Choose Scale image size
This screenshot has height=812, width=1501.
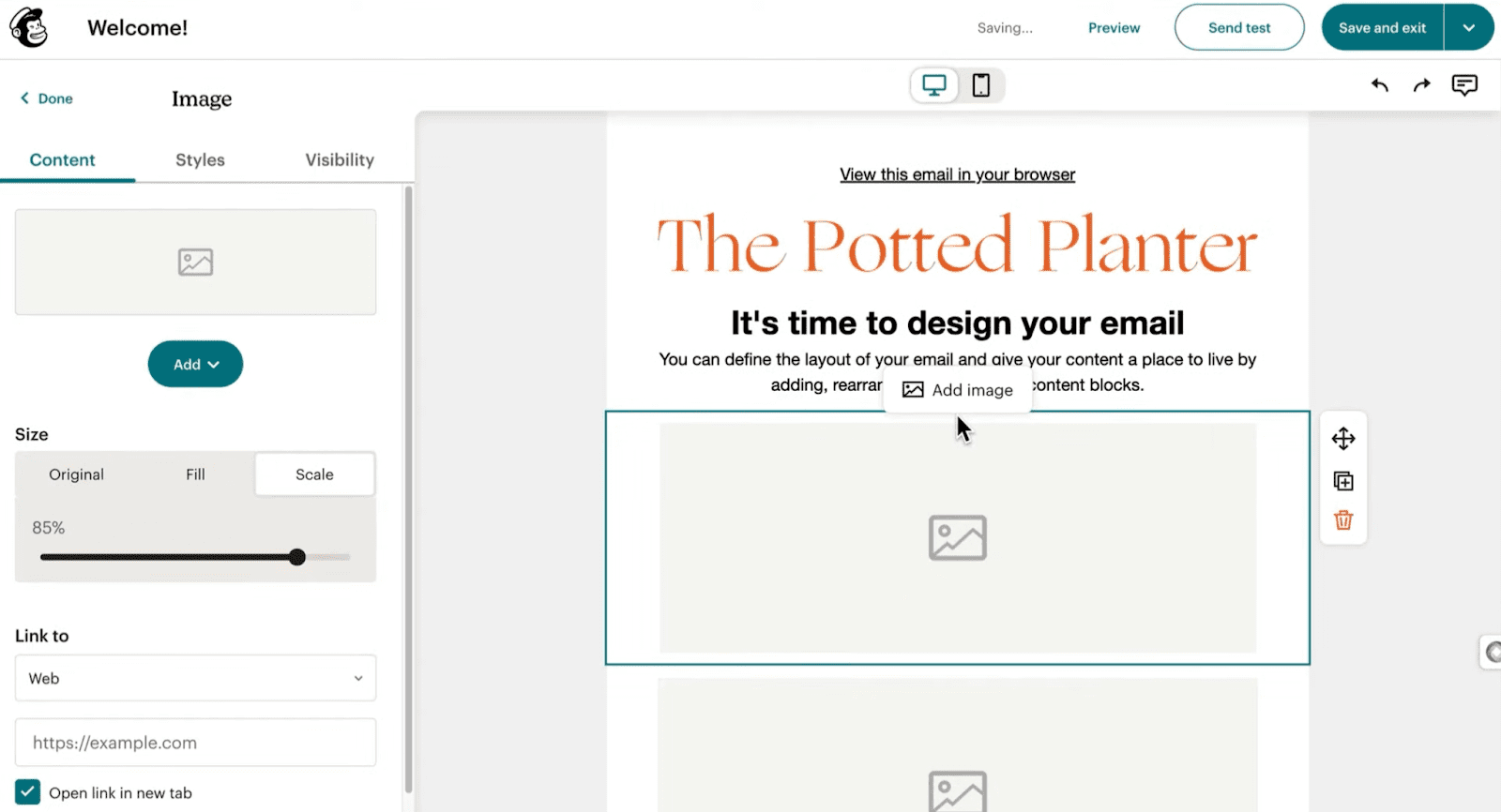pyautogui.click(x=314, y=474)
